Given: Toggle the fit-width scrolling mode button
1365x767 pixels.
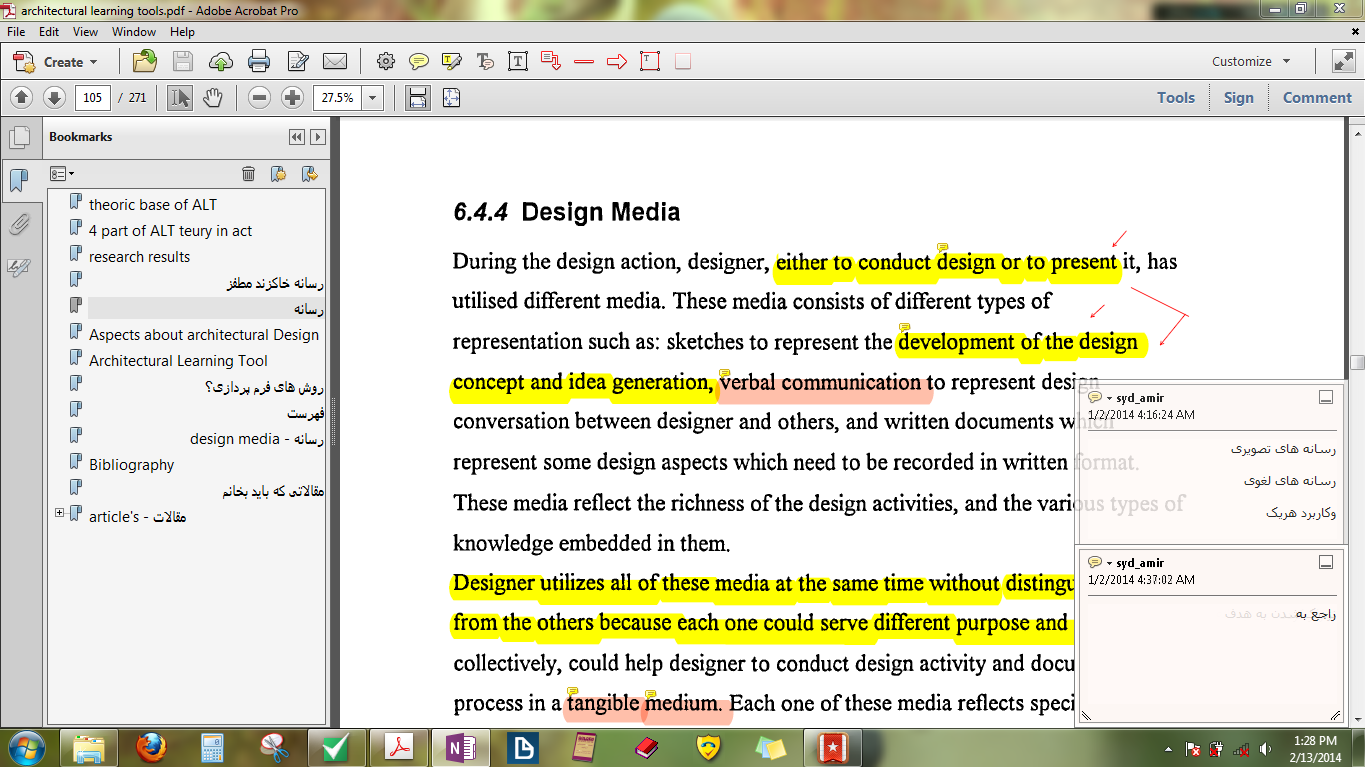Looking at the screenshot, I should (x=418, y=98).
